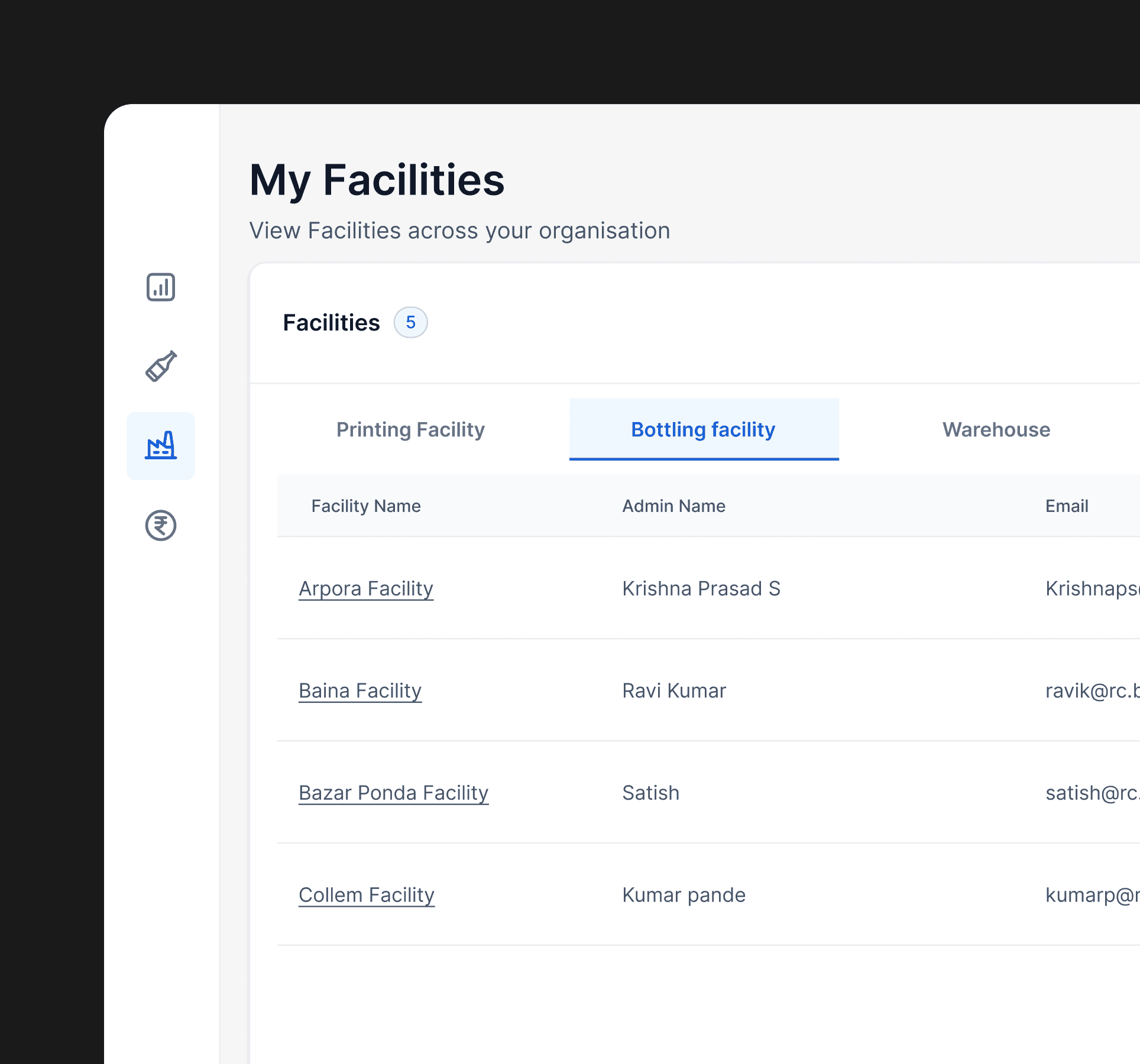The height and width of the screenshot is (1064, 1140).
Task: Click admin name Krishna Prasad S
Action: click(701, 589)
